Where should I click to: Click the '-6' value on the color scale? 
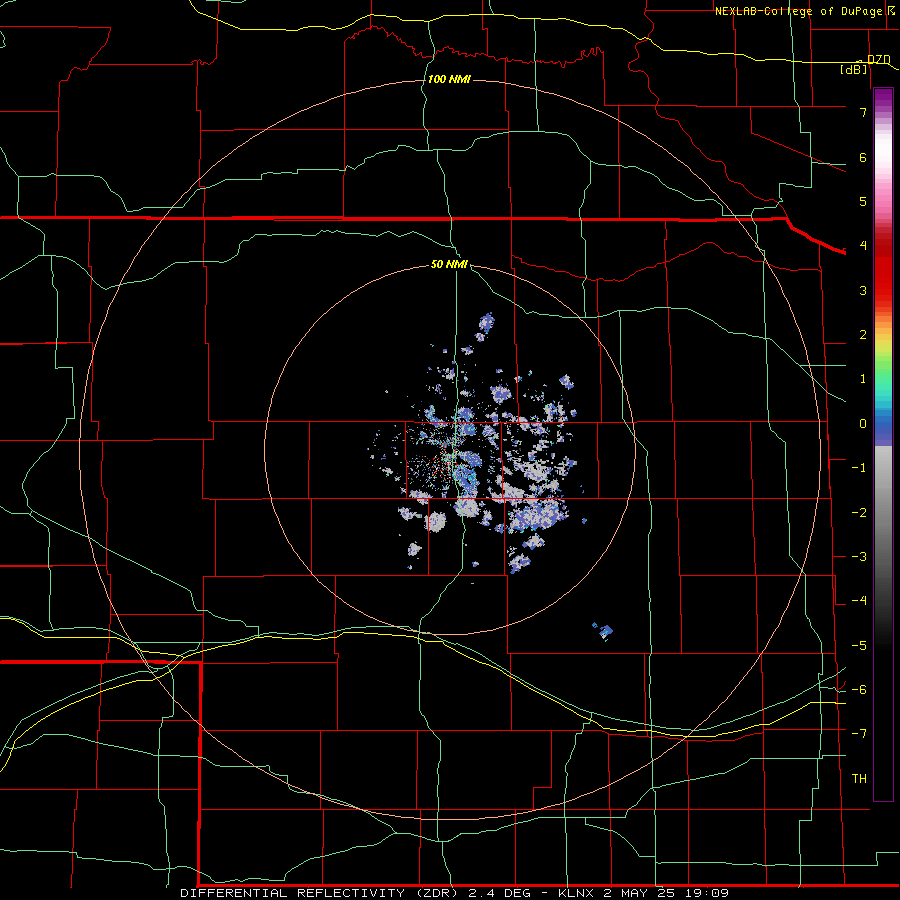[x=859, y=690]
